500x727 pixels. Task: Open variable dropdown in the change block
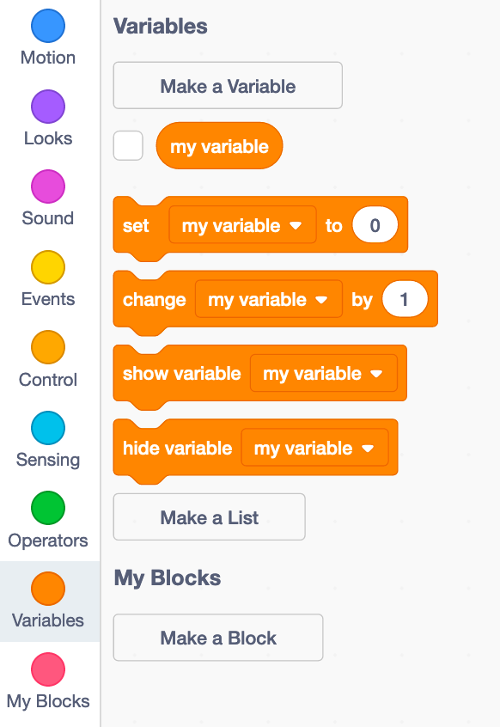(x=269, y=300)
